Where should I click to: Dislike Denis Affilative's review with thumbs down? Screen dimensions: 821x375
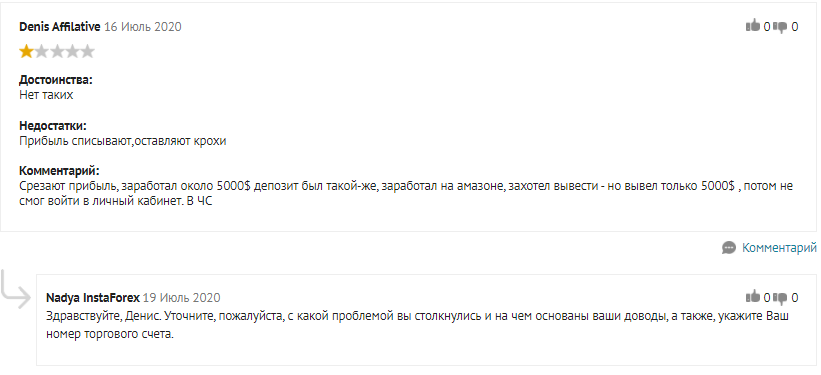780,27
